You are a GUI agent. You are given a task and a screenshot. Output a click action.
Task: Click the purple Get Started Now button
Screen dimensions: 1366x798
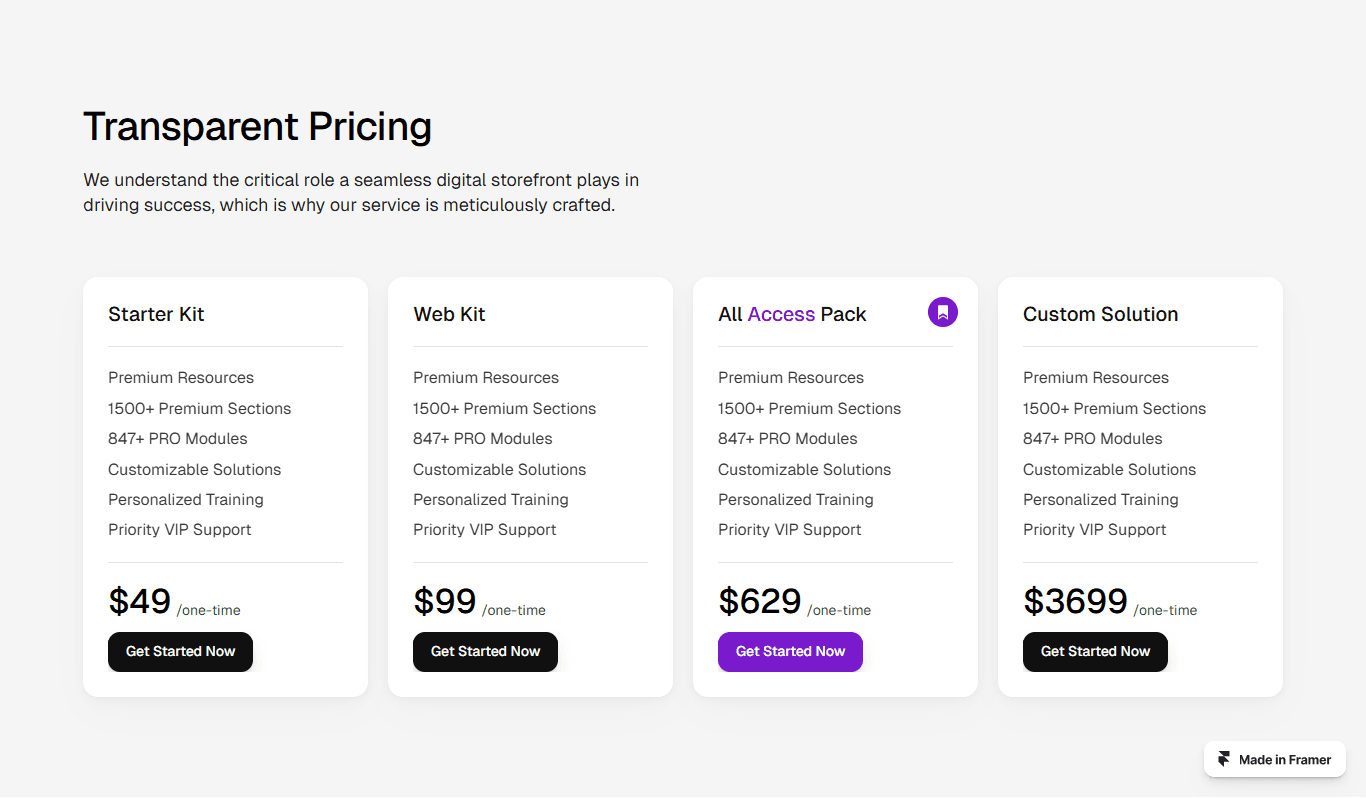[x=790, y=652]
